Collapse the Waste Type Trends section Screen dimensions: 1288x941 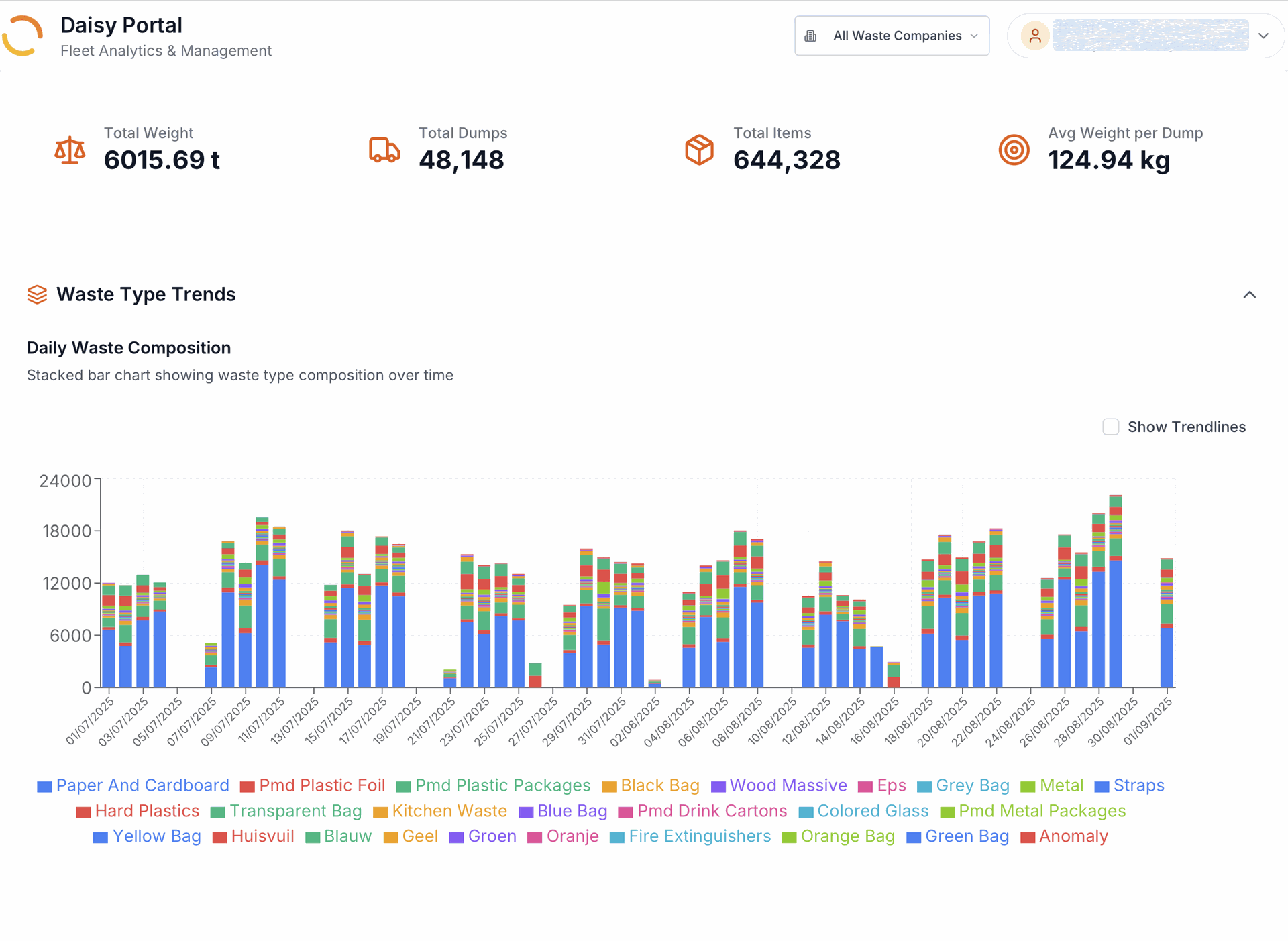1249,294
